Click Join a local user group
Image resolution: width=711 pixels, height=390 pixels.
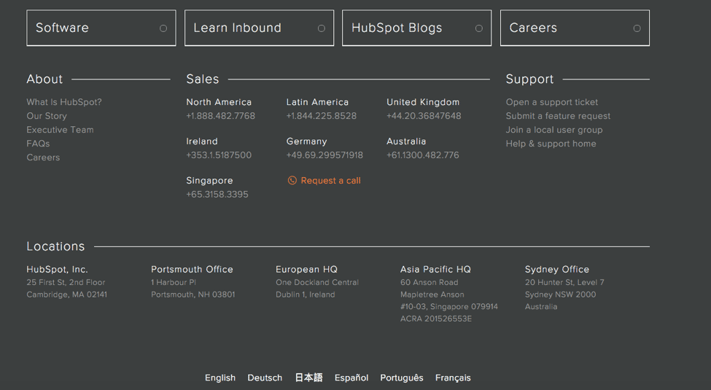pyautogui.click(x=554, y=130)
